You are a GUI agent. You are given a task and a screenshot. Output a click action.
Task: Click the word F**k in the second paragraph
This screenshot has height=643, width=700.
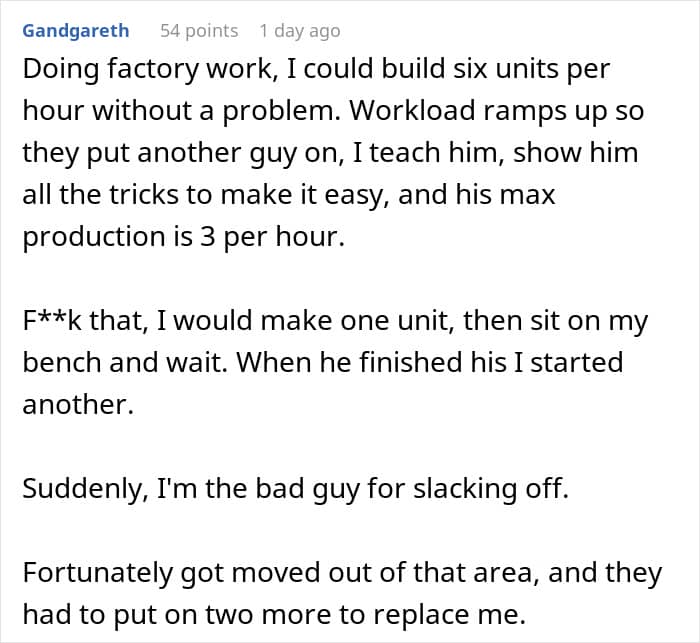52,321
